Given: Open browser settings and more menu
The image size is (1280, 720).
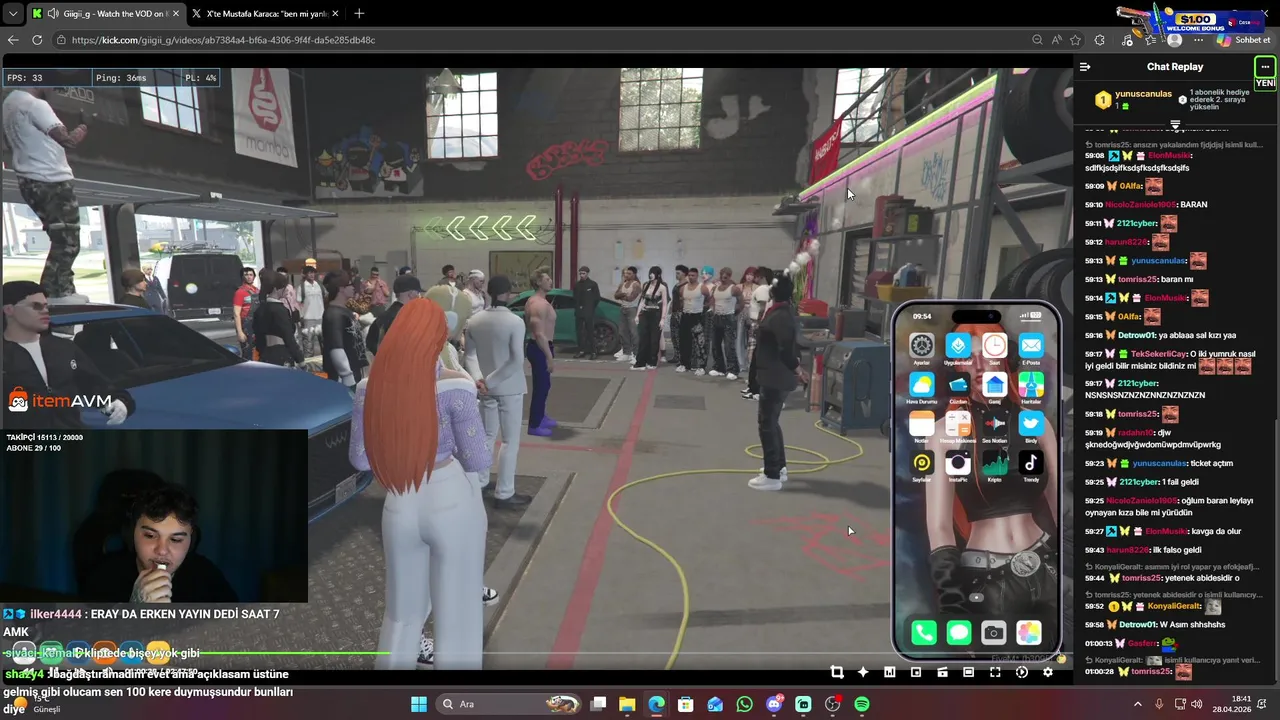Looking at the screenshot, I should click(1199, 40).
